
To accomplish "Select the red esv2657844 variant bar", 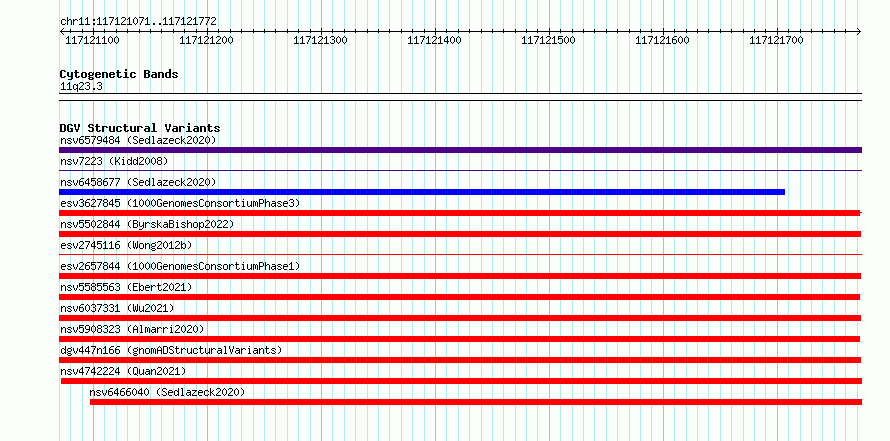I will [x=460, y=276].
